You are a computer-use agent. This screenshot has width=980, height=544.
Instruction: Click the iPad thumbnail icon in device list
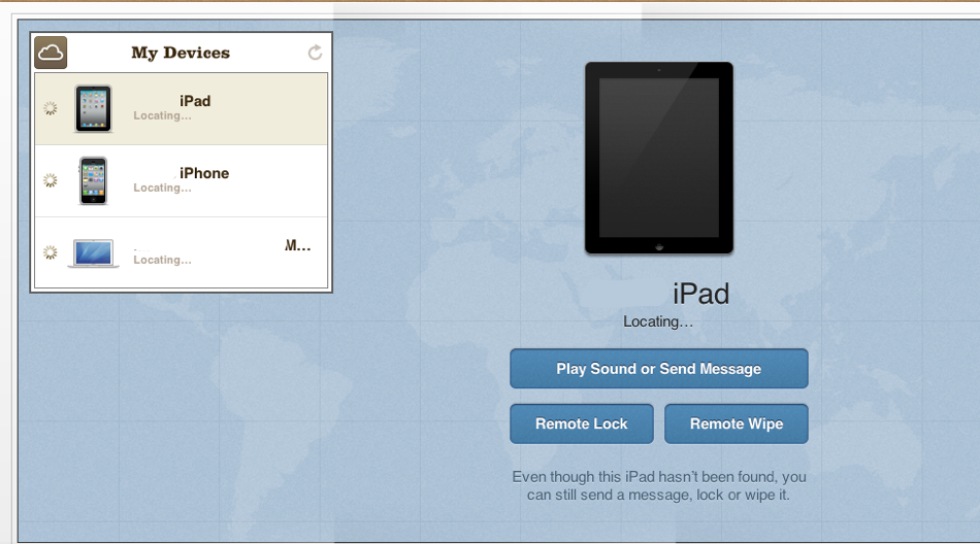pos(93,108)
